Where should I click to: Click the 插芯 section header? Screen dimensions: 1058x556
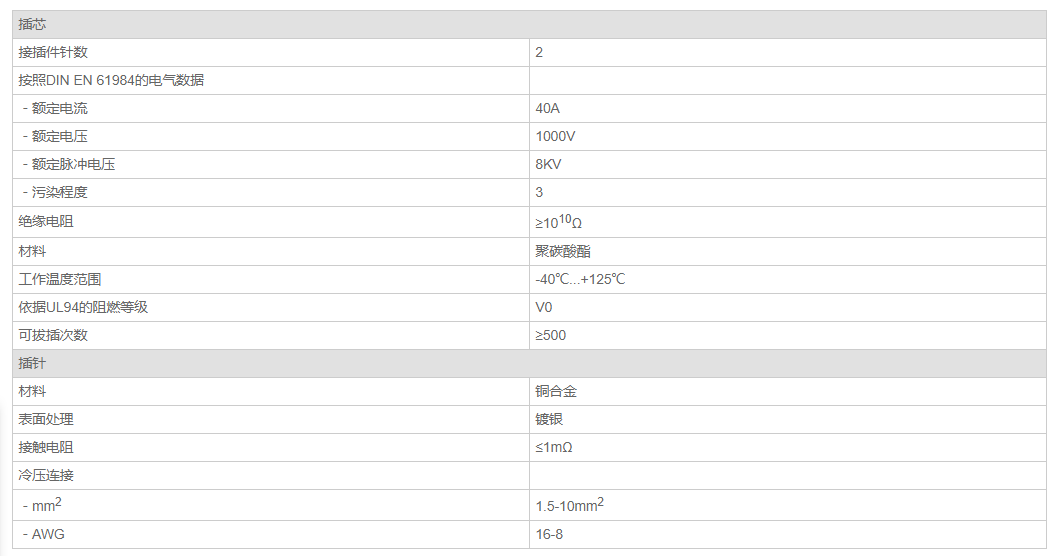pos(32,24)
